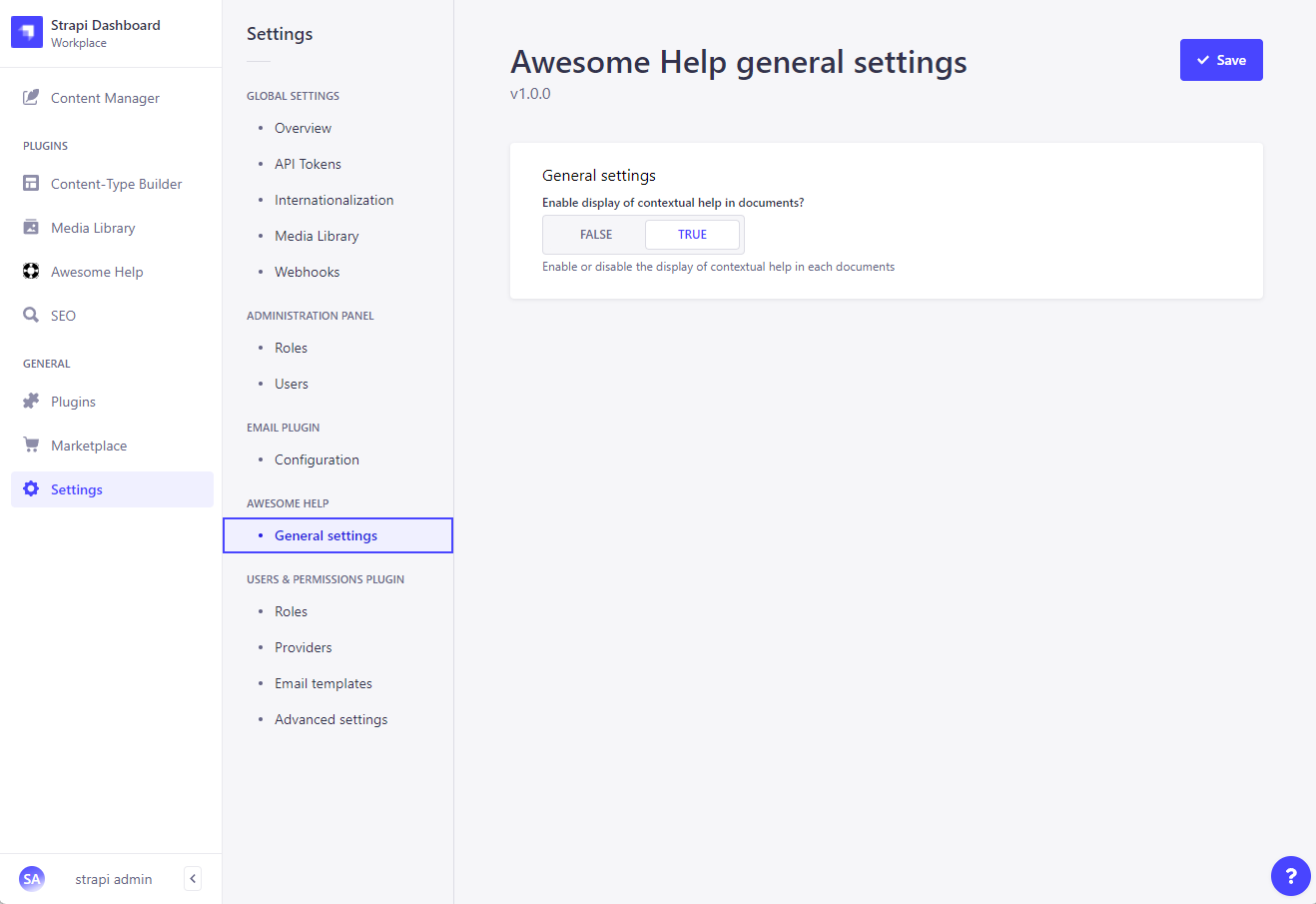Open the help question mark button
Viewport: 1316px width, 904px height.
[1290, 876]
